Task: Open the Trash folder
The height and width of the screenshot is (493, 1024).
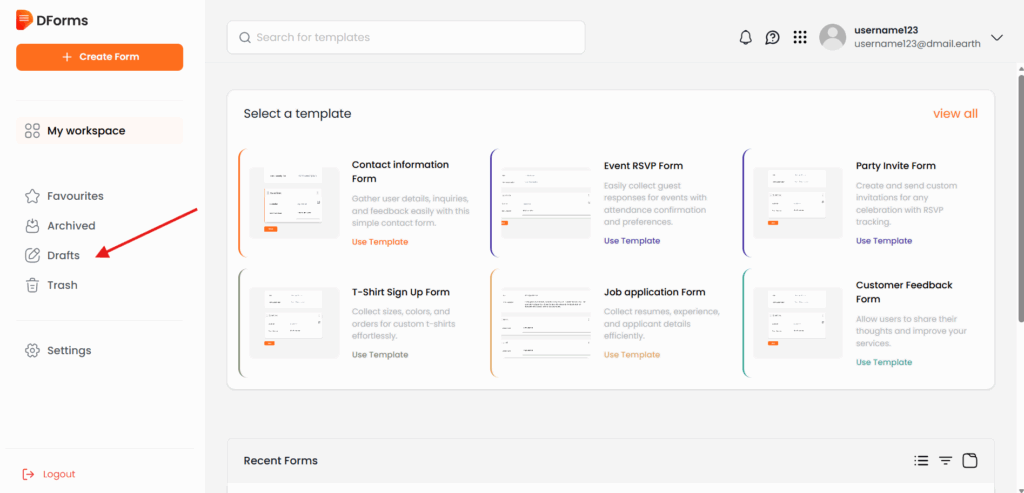Action: point(62,285)
